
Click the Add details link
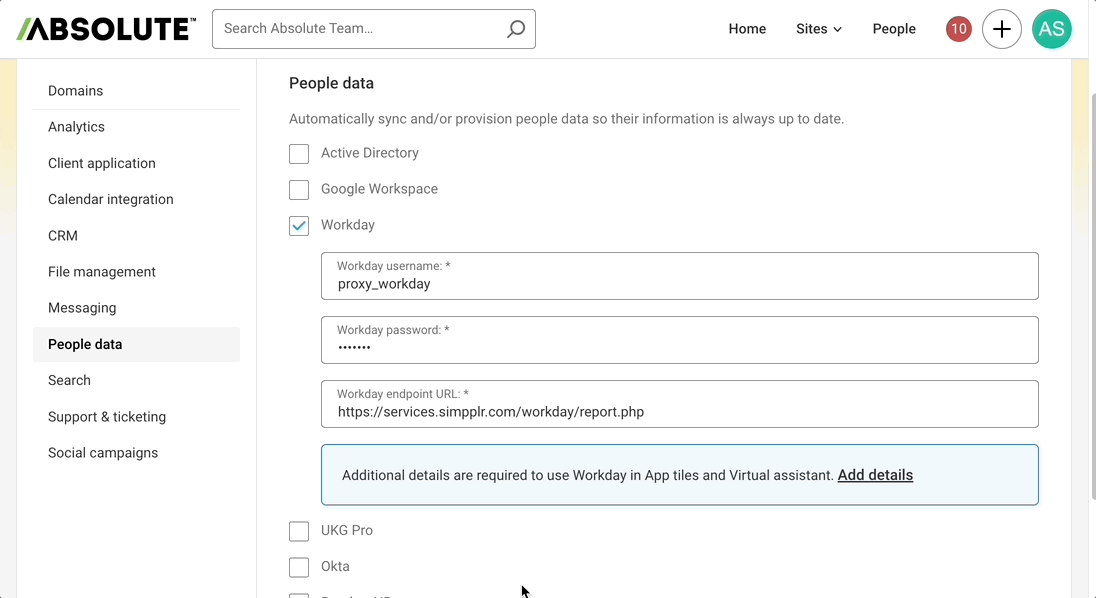(x=875, y=475)
